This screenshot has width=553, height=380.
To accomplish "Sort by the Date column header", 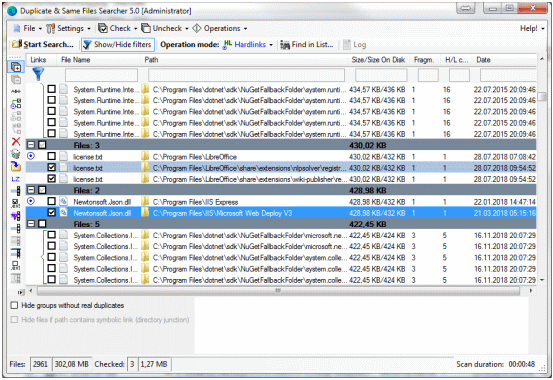I will [x=505, y=60].
